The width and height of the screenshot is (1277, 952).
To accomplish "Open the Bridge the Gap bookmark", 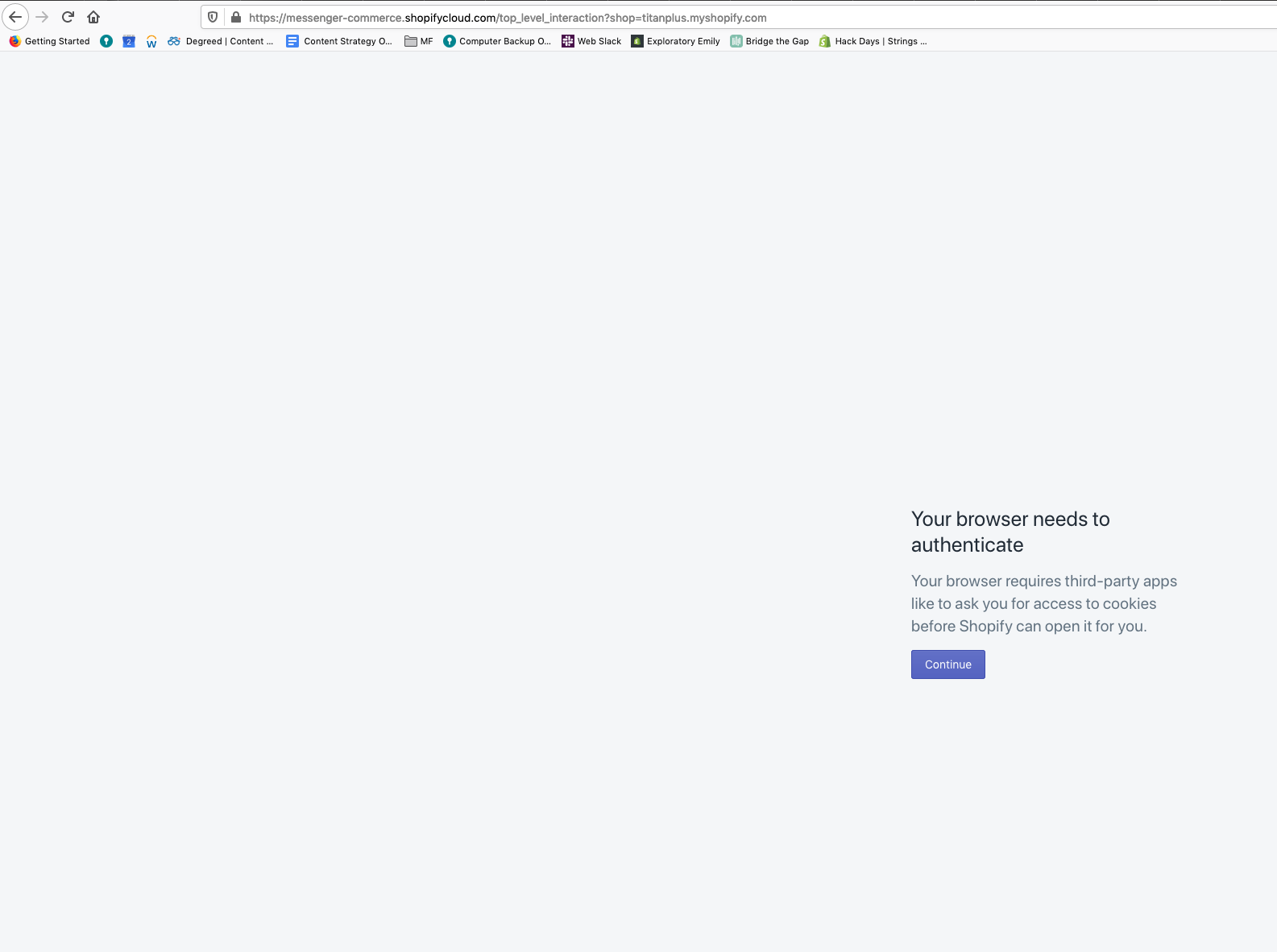I will (769, 41).
